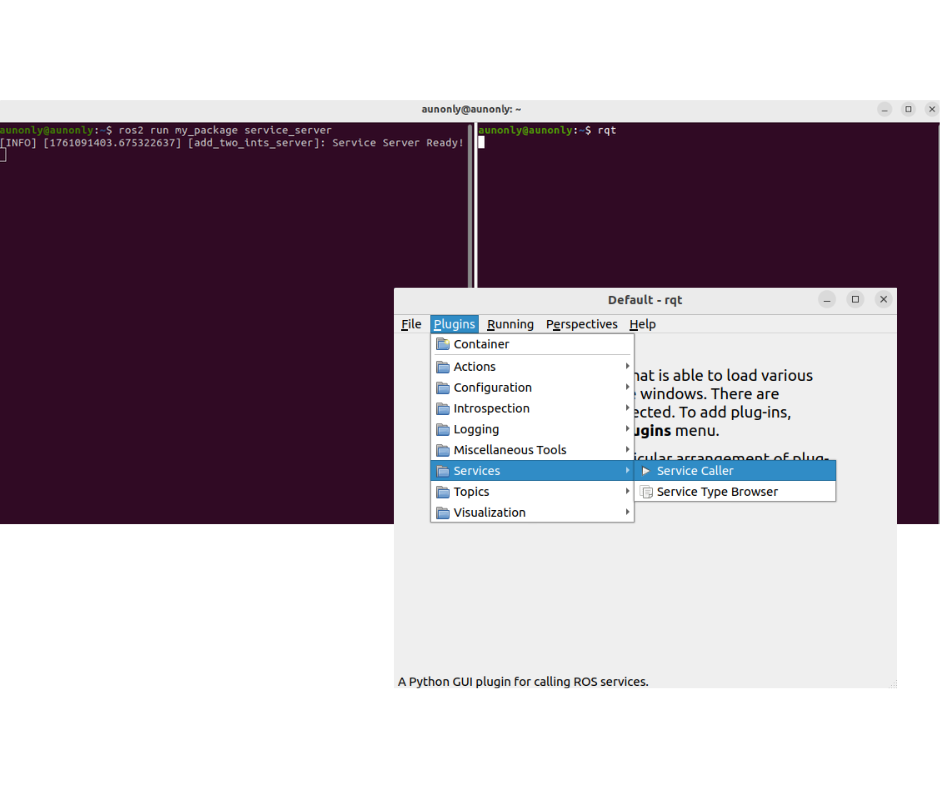This screenshot has width=940, height=788.
Task: Click the Logging folder icon
Action: [x=443, y=430]
